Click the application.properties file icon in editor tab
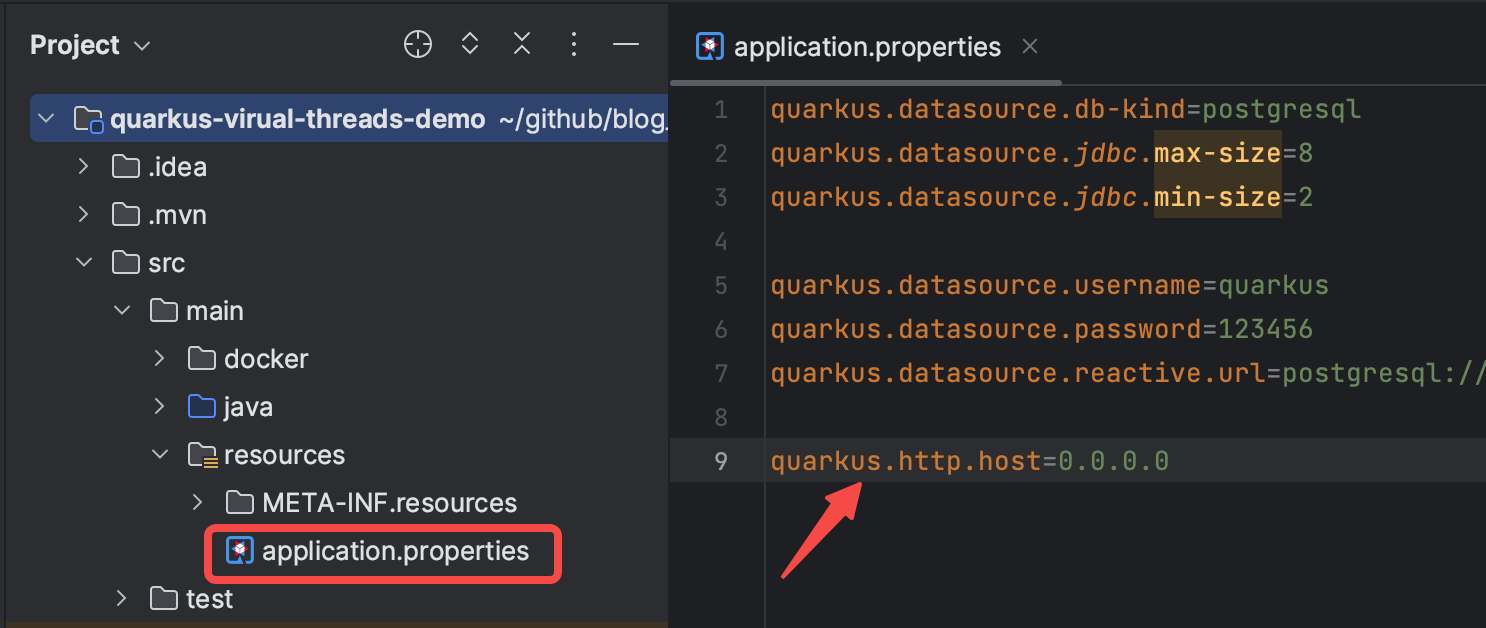 (x=710, y=47)
